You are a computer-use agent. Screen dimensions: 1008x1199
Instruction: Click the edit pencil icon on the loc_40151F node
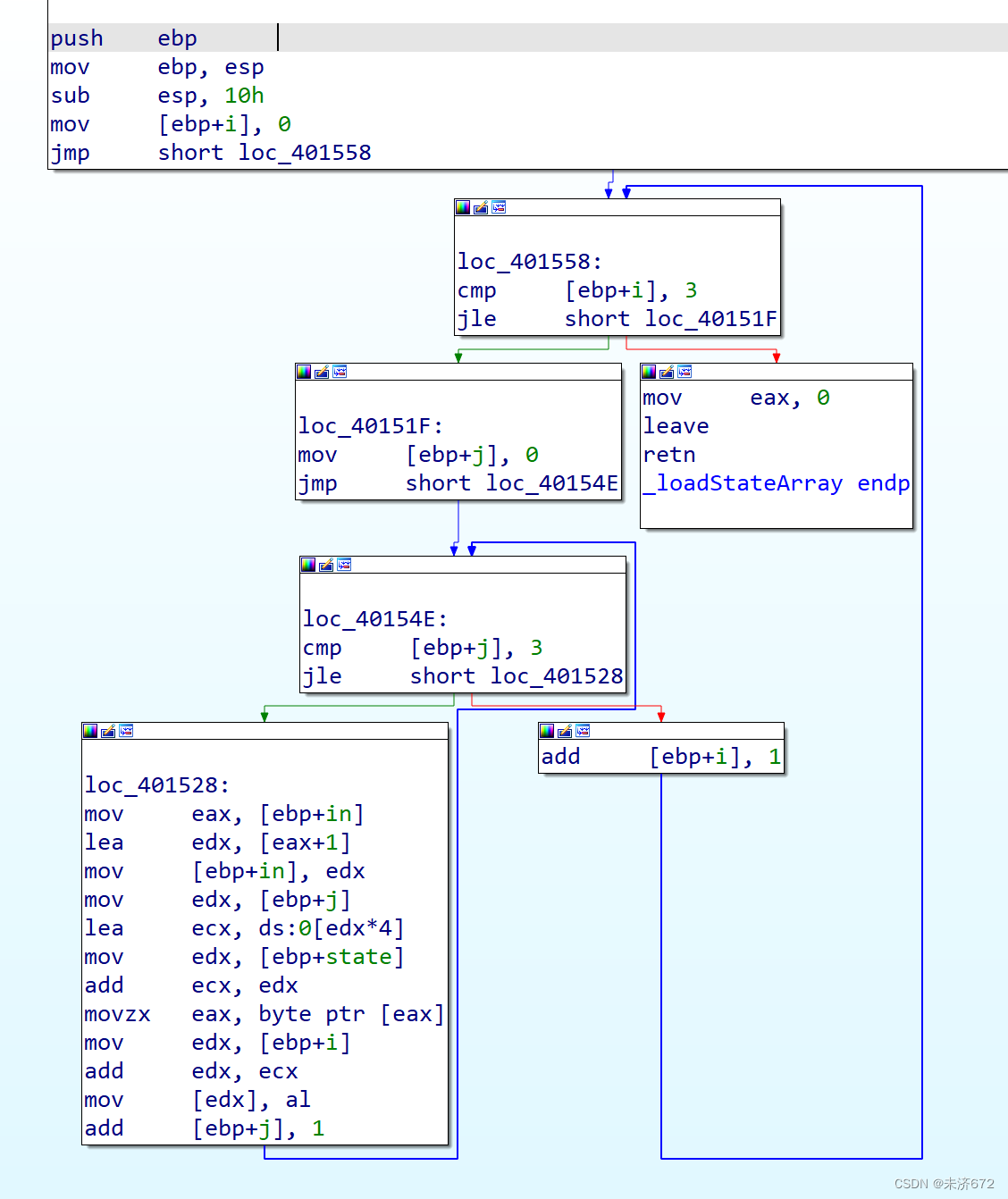[322, 372]
